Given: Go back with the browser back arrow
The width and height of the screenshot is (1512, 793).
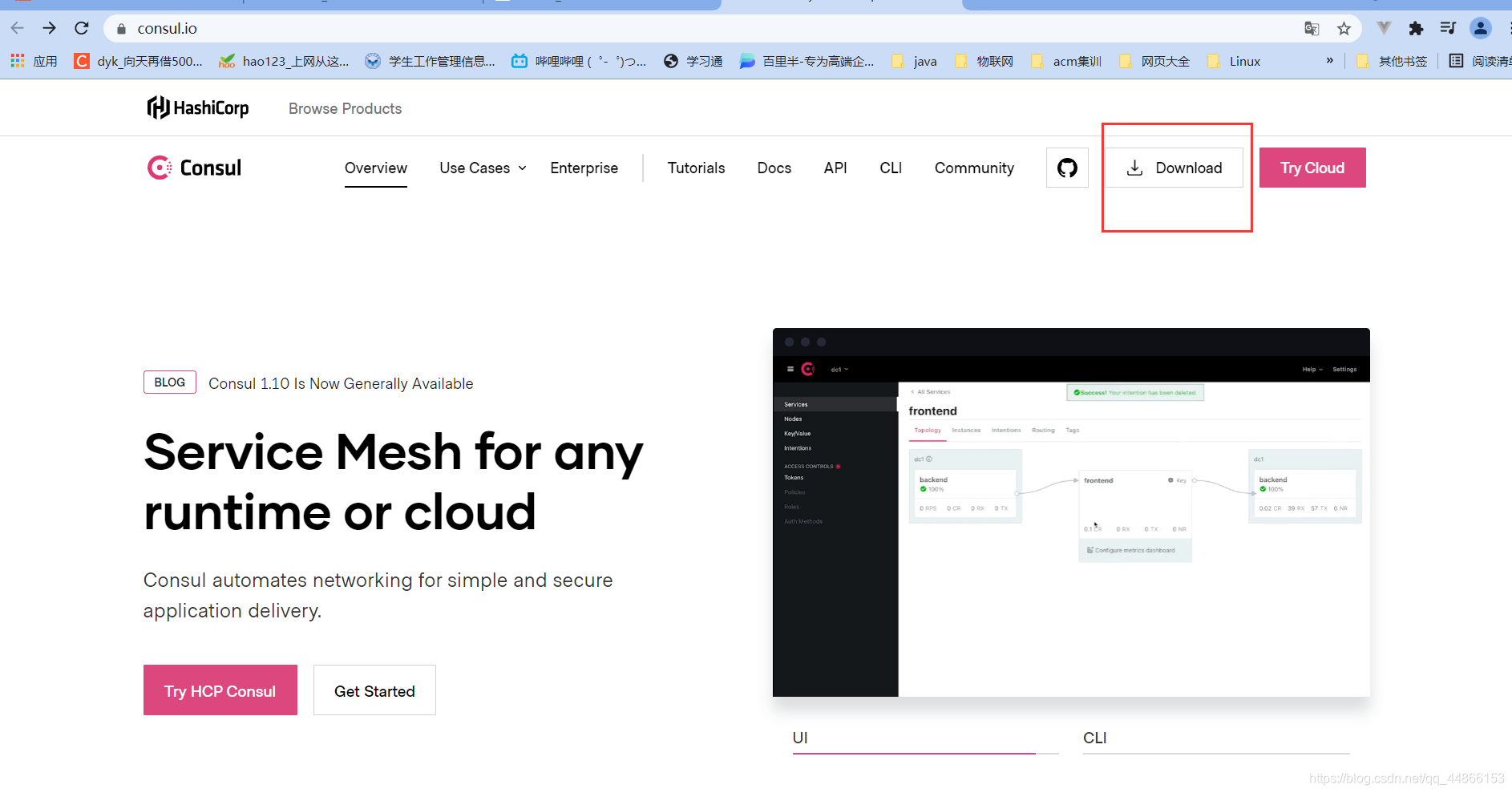Looking at the screenshot, I should 18,28.
